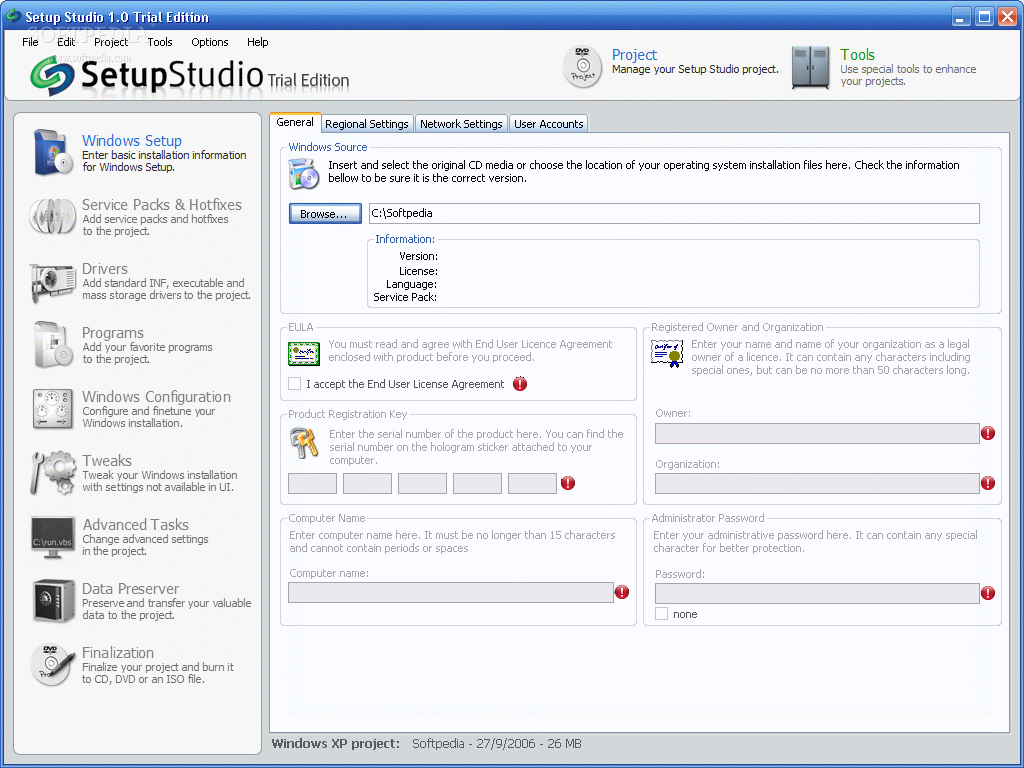The width and height of the screenshot is (1024, 768).
Task: Open the Tweaks sidebar heading
Action: click(107, 460)
